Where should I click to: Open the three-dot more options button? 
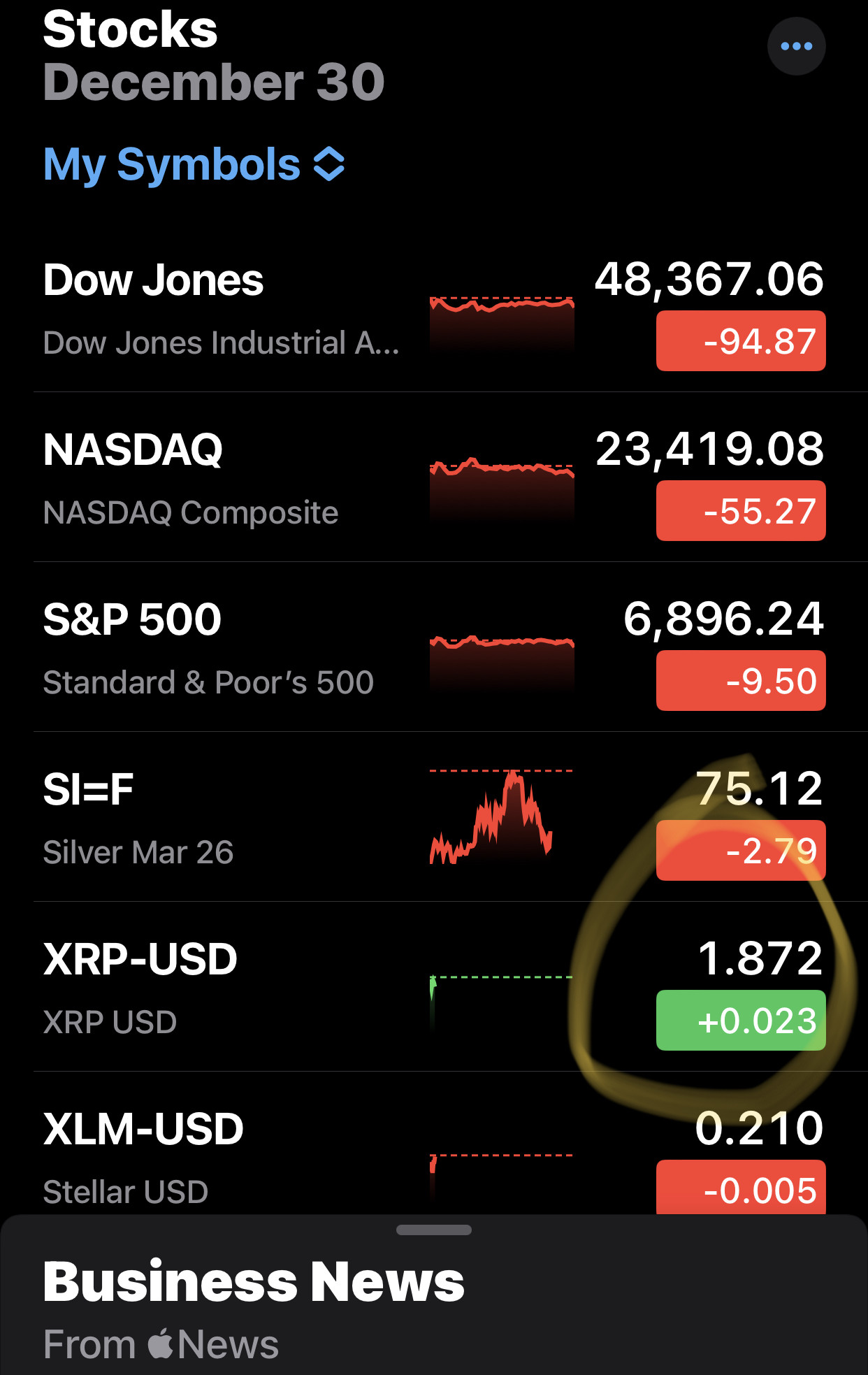pyautogui.click(x=796, y=46)
